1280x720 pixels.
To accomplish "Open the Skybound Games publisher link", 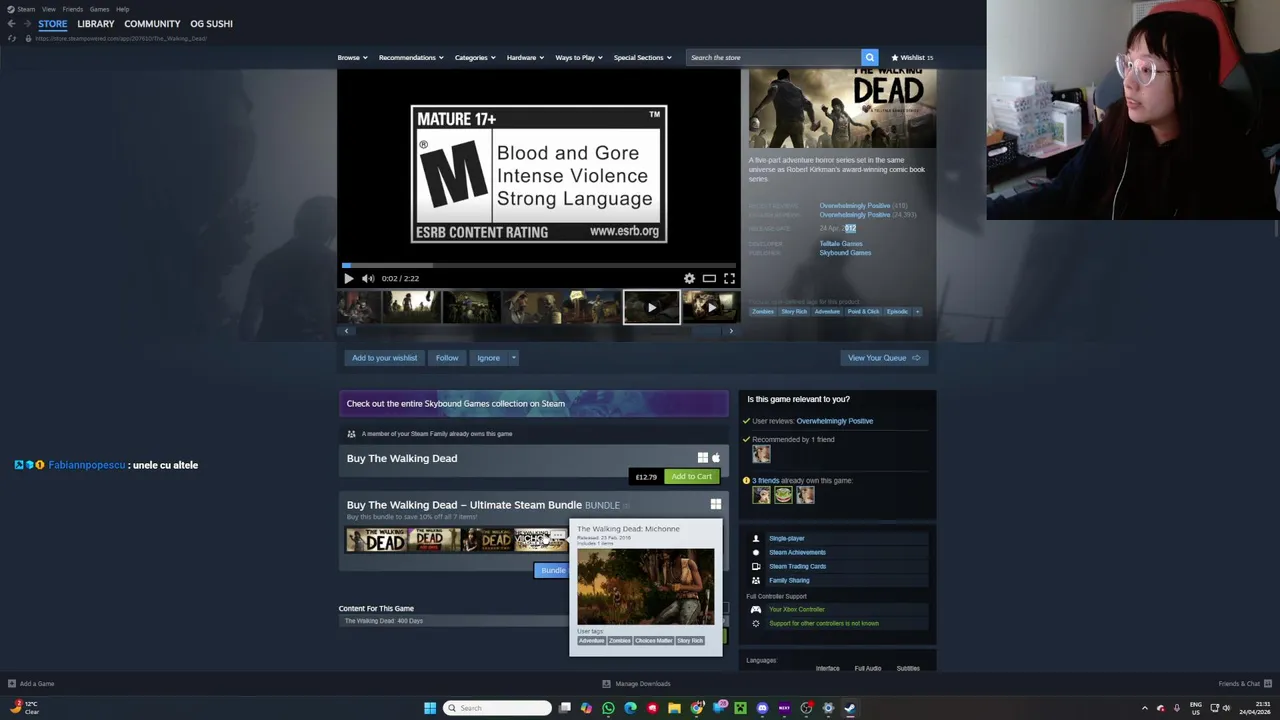I will pos(845,253).
